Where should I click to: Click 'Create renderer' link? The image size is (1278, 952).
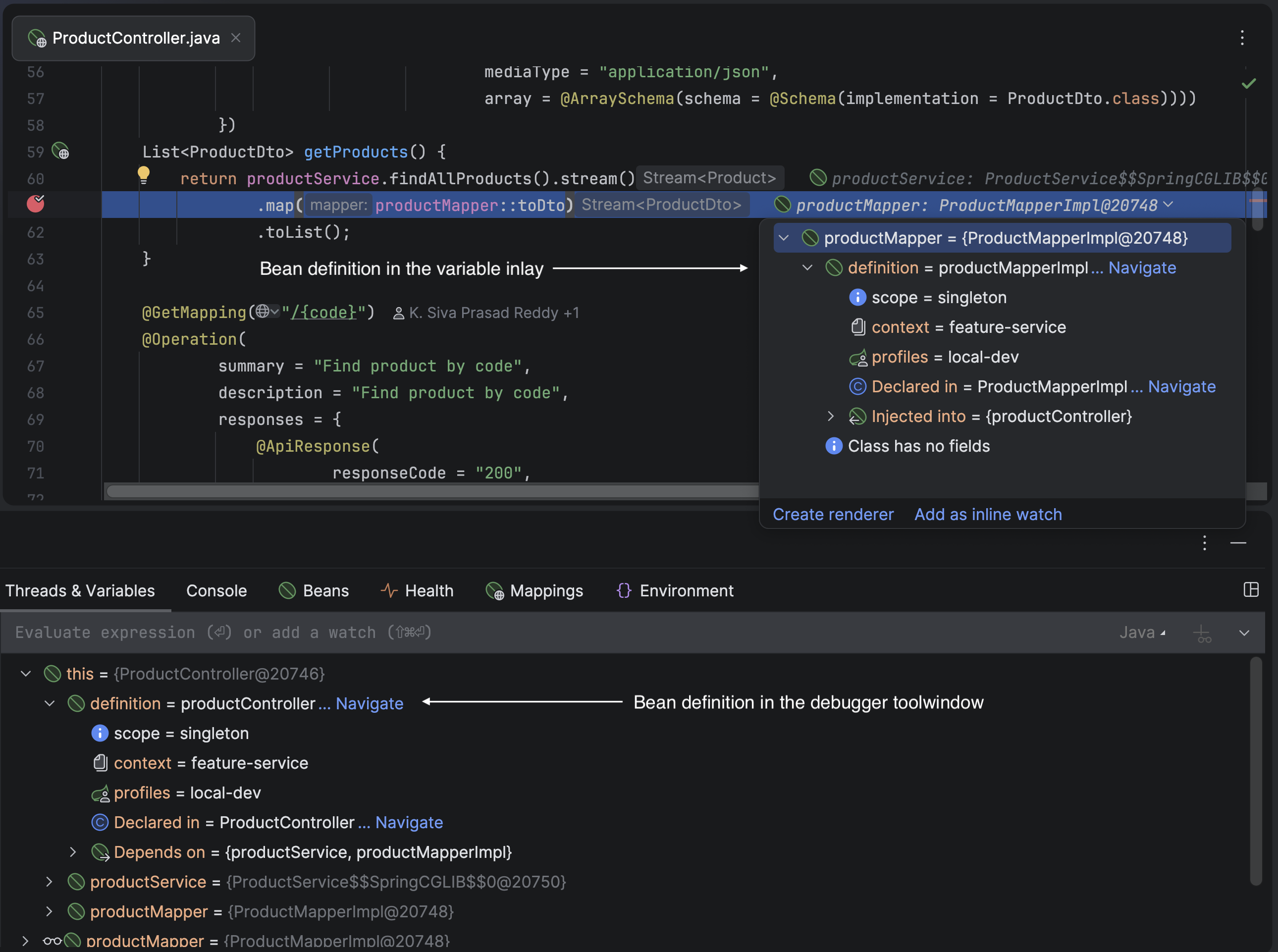point(833,514)
